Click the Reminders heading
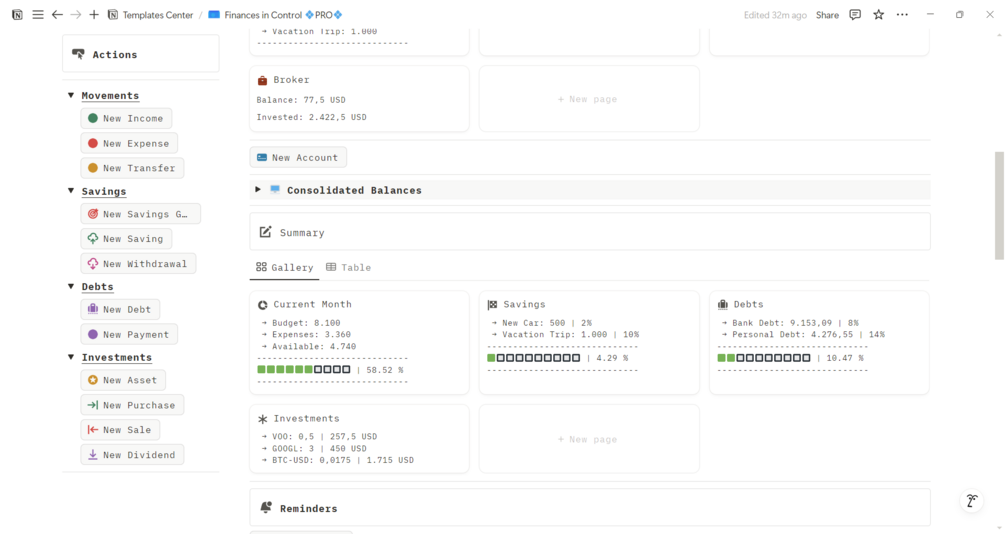Viewport: 1005px width, 534px height. [x=308, y=508]
